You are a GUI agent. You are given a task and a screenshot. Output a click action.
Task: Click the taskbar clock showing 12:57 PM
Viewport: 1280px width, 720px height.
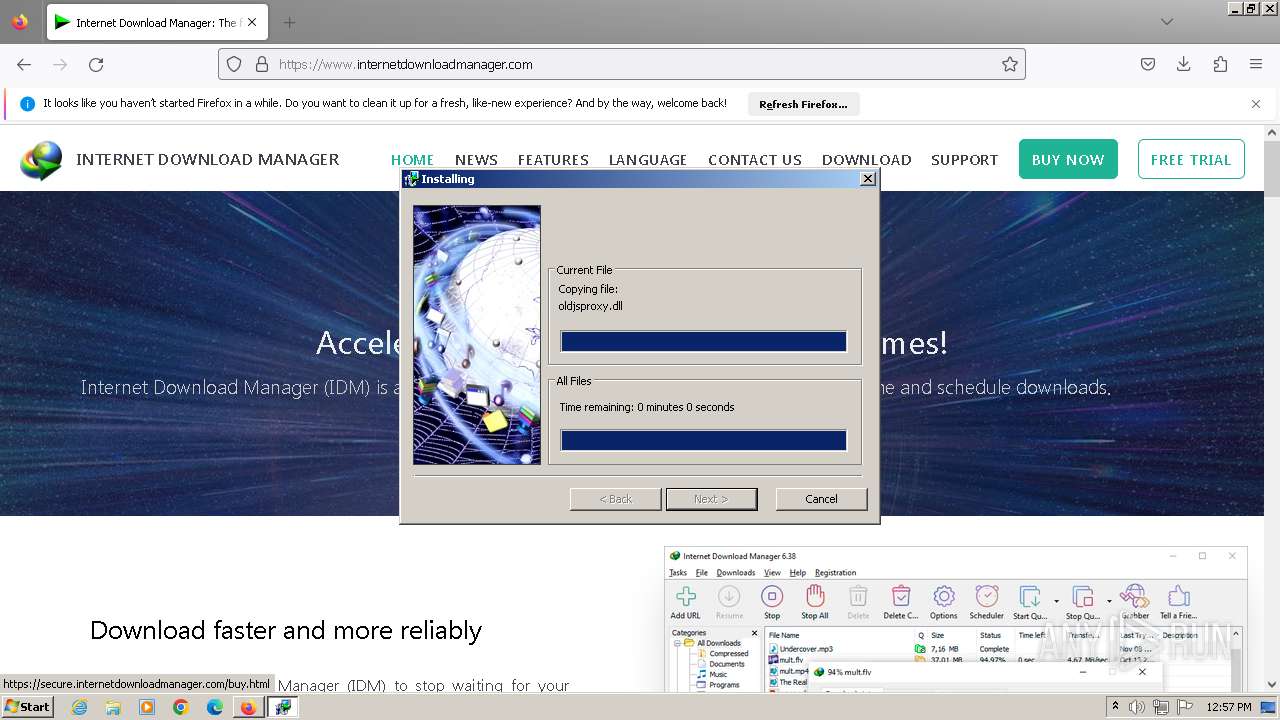[1229, 707]
